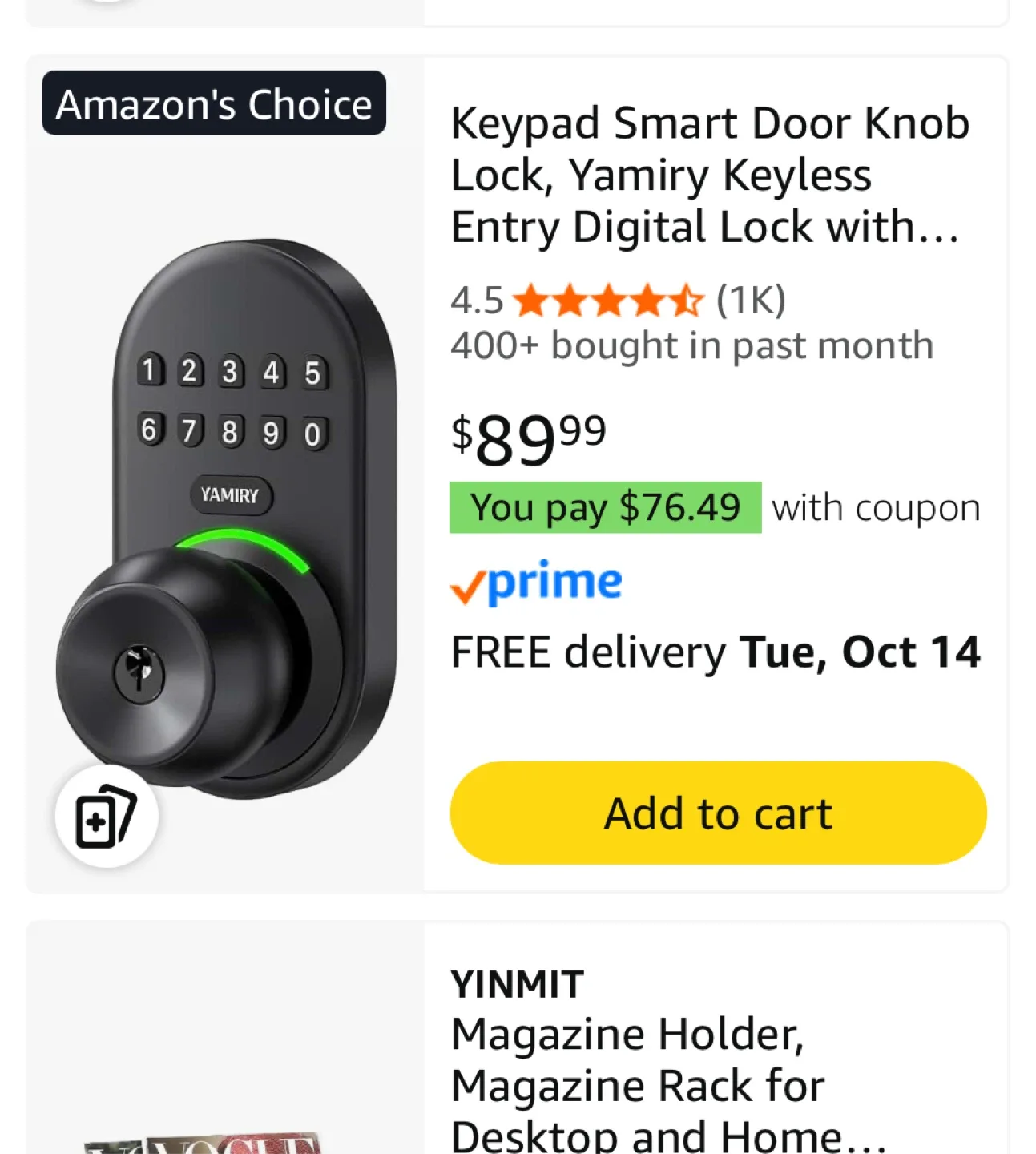Click the 4.5 star rating icons

point(608,301)
